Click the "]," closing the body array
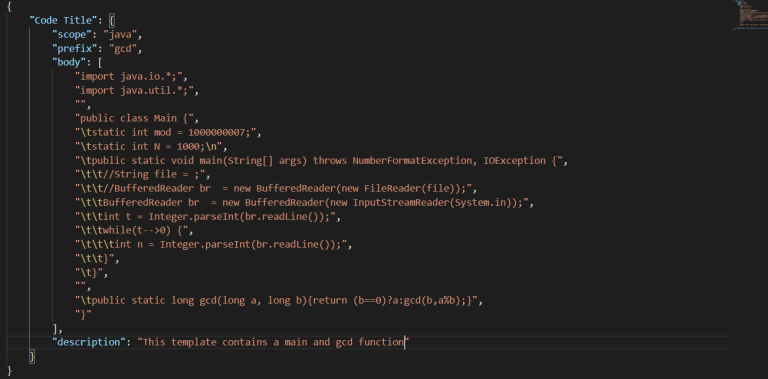The height and width of the screenshot is (379, 768). pos(57,329)
